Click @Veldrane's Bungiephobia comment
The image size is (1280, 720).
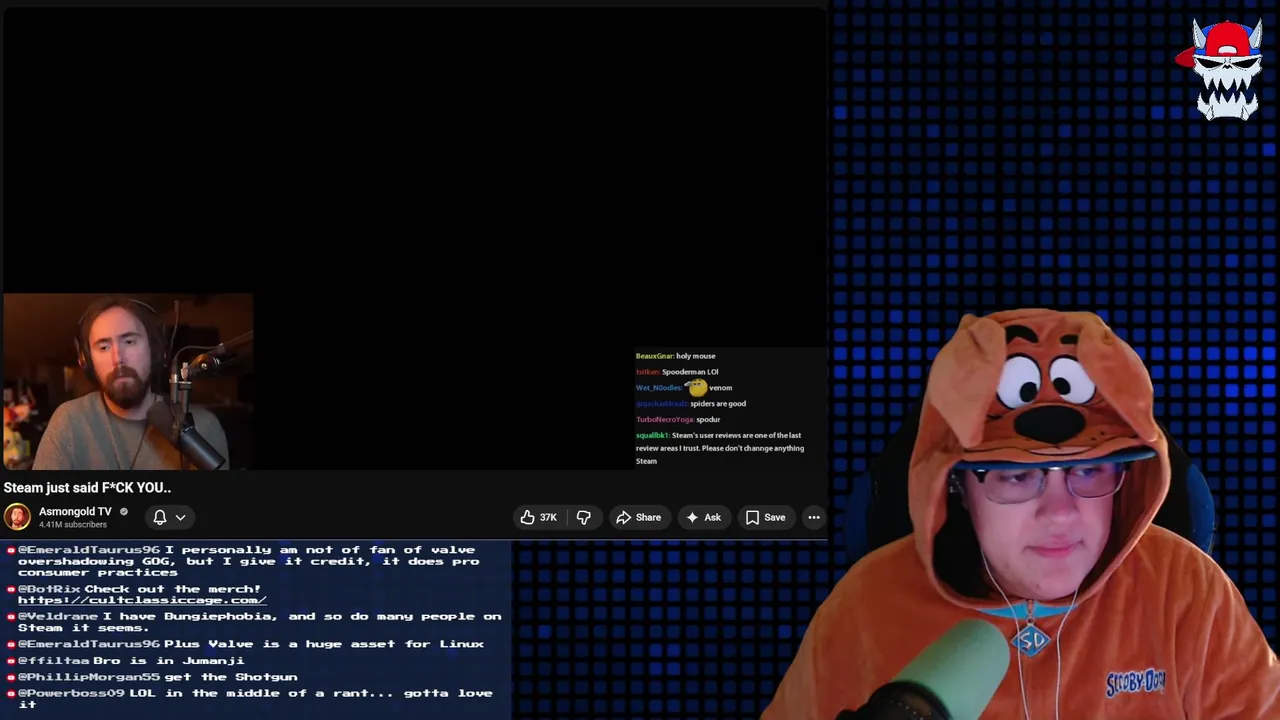[254, 622]
